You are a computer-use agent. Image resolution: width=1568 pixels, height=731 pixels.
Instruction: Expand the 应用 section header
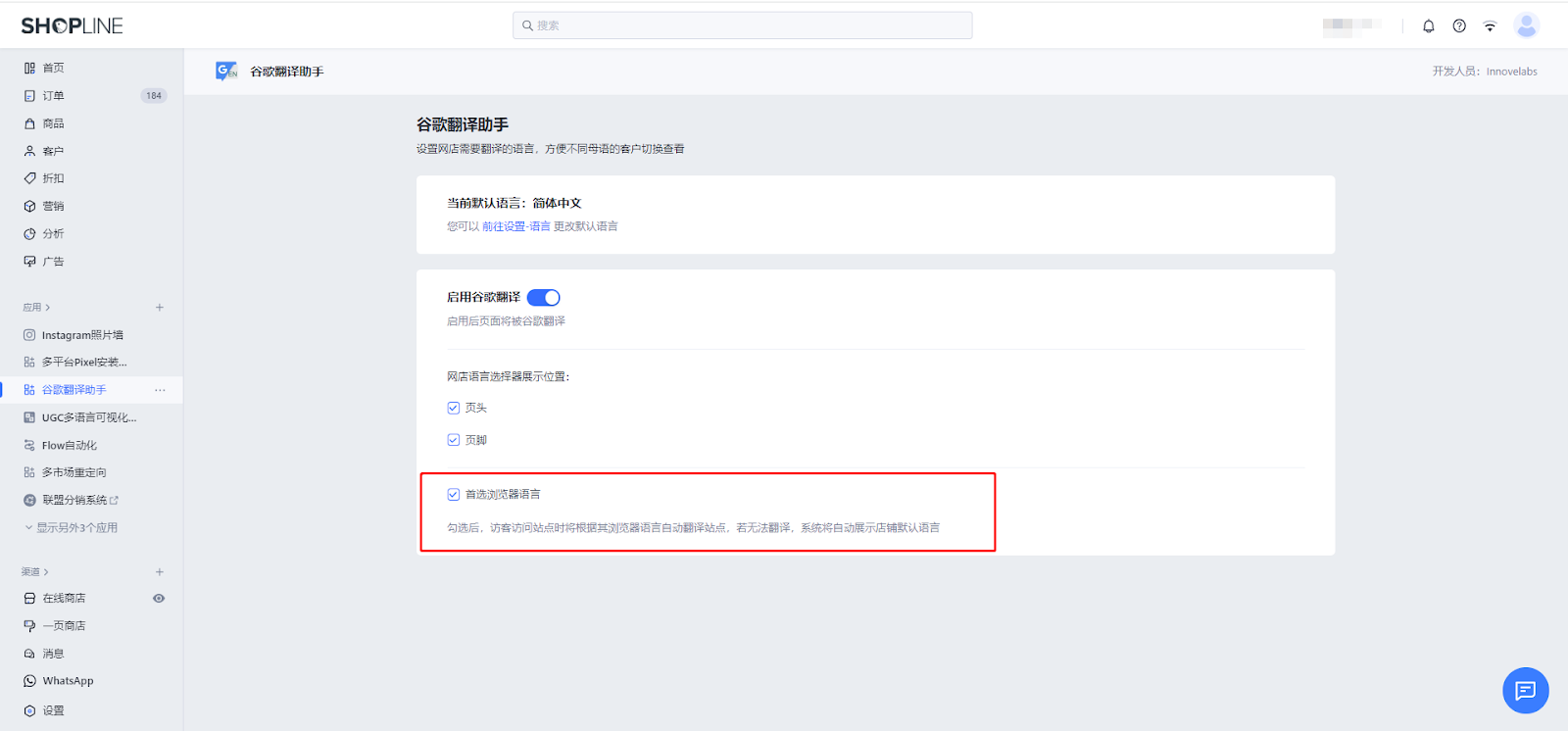[36, 308]
